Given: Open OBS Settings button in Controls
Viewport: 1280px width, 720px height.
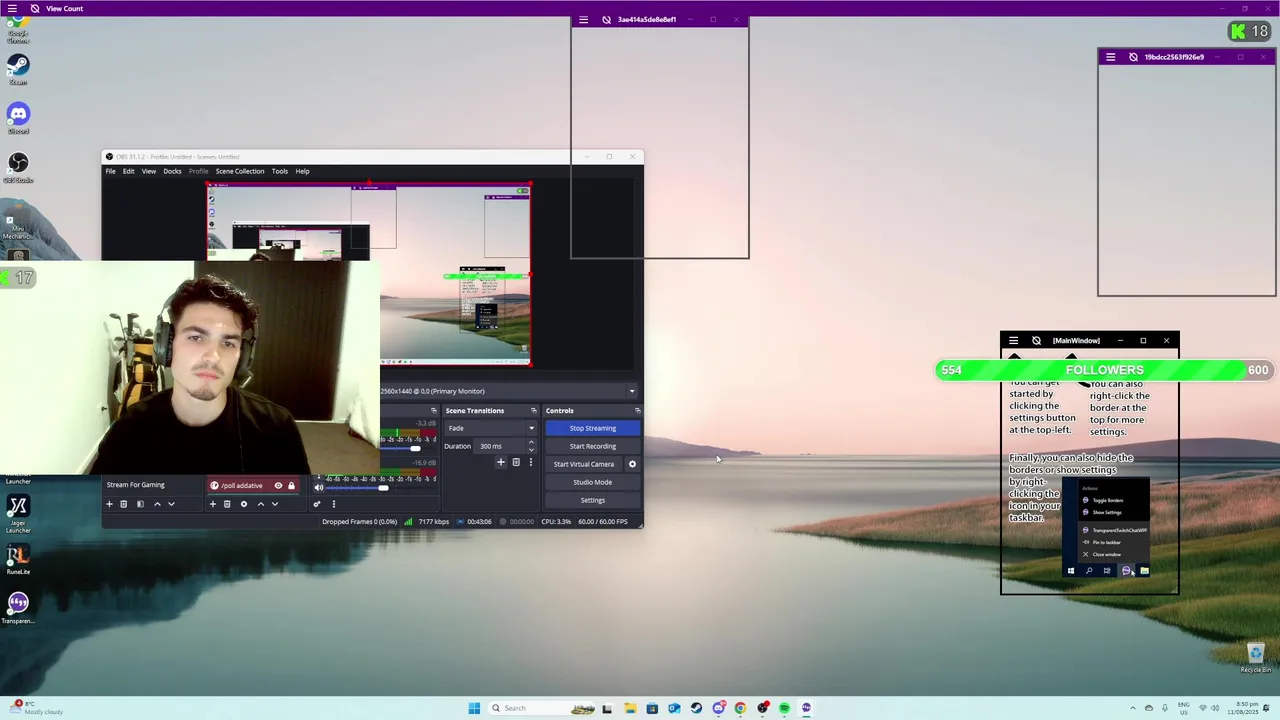Looking at the screenshot, I should (592, 500).
